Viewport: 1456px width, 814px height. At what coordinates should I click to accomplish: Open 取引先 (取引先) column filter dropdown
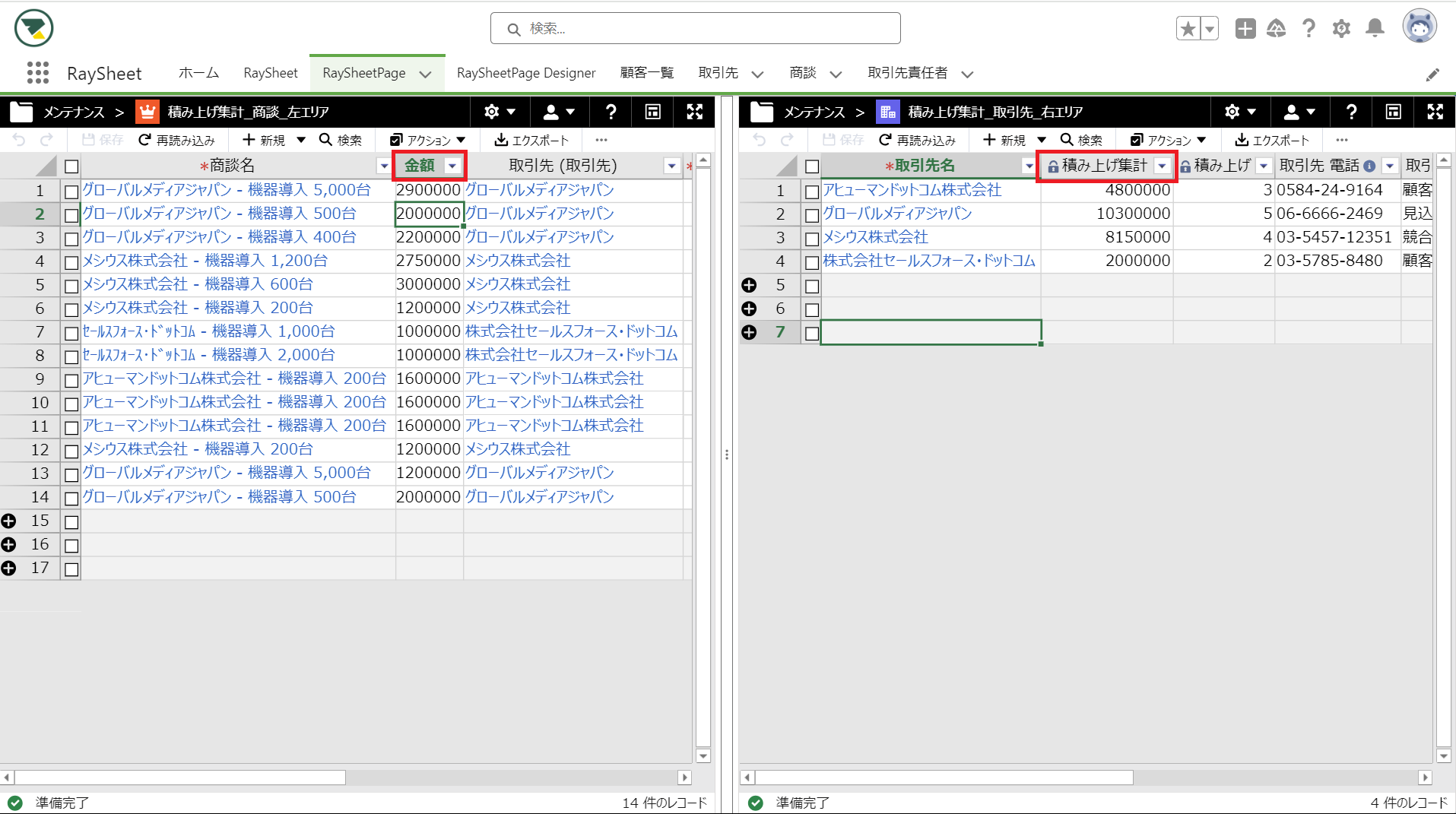click(671, 166)
